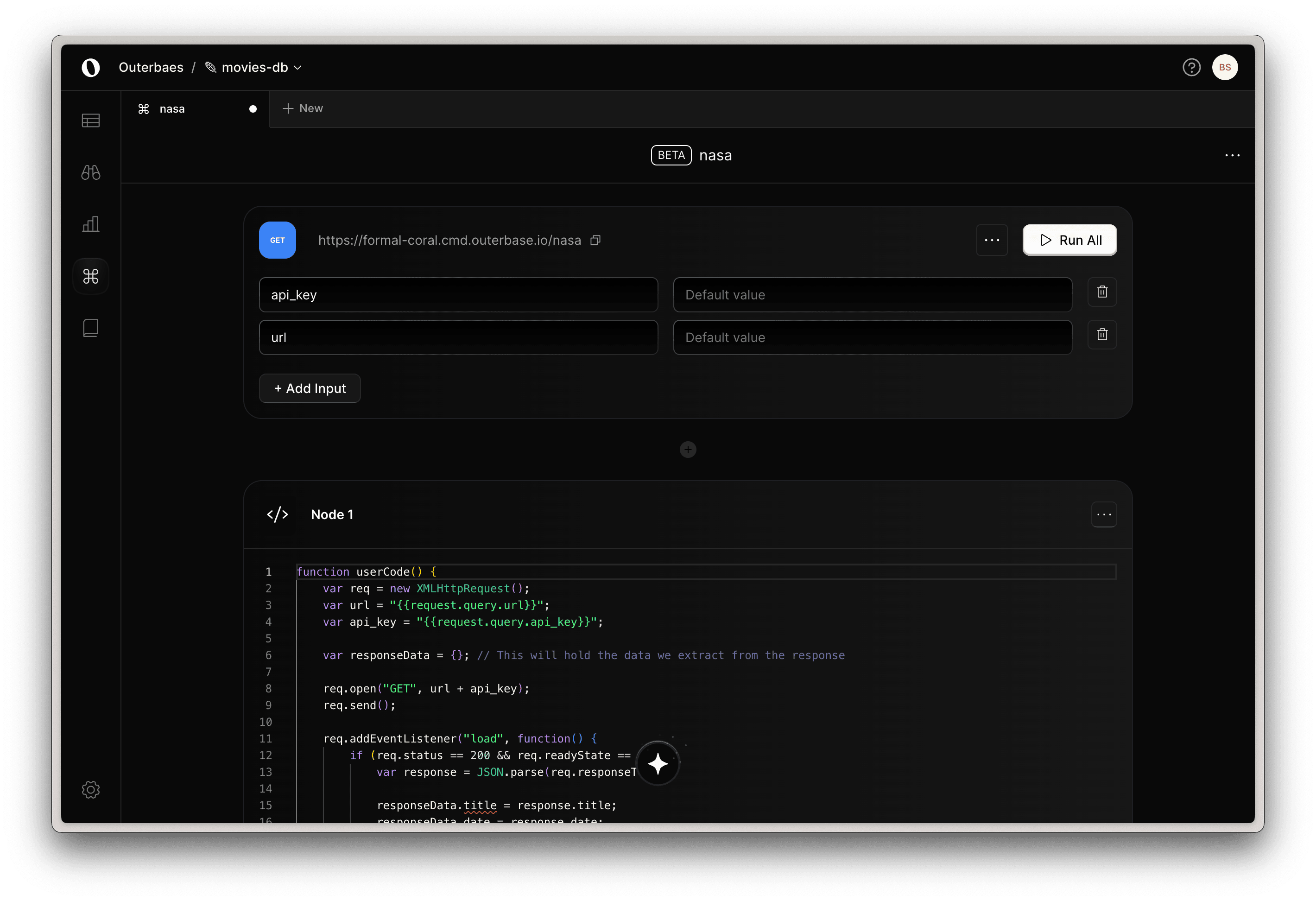1316x901 pixels.
Task: Click the api_key name field
Action: 458,295
